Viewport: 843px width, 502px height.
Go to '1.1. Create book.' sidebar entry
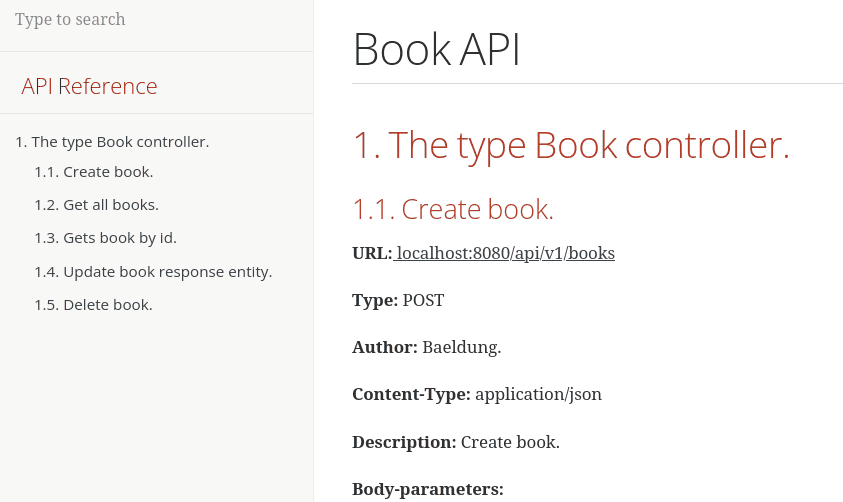[x=93, y=172]
